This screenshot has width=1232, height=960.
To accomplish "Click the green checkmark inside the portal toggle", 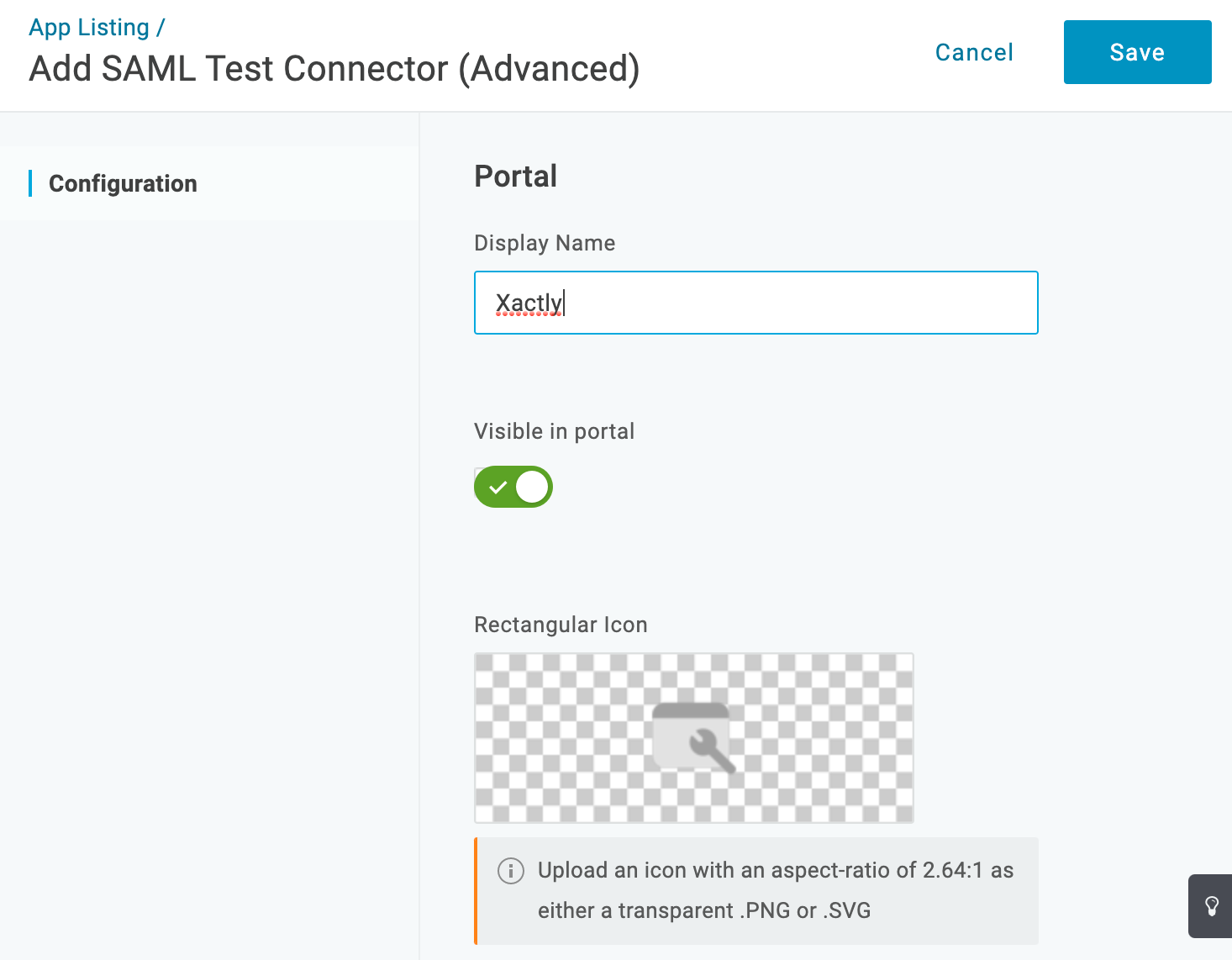I will [498, 486].
